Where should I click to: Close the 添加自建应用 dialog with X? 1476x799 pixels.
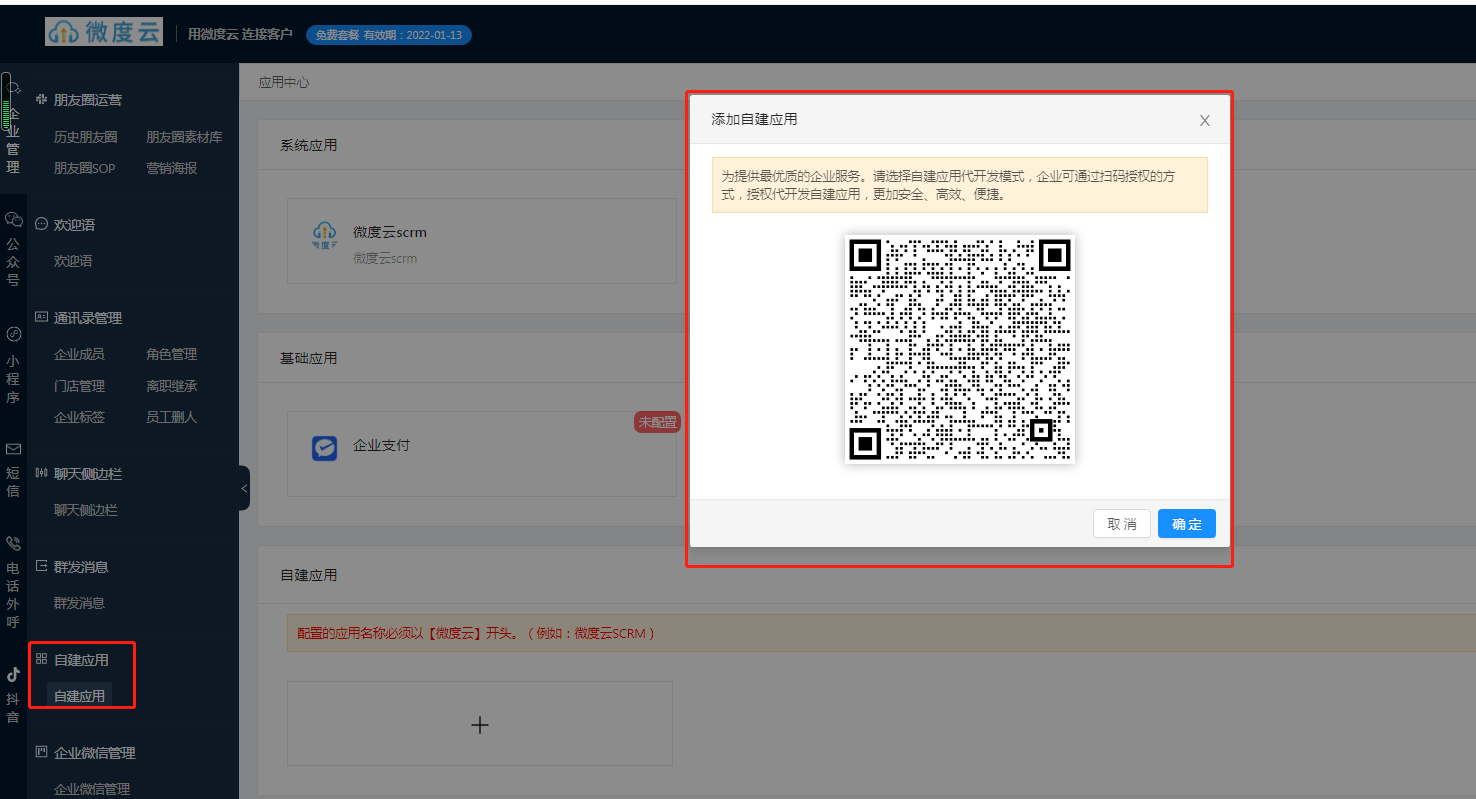(1205, 121)
